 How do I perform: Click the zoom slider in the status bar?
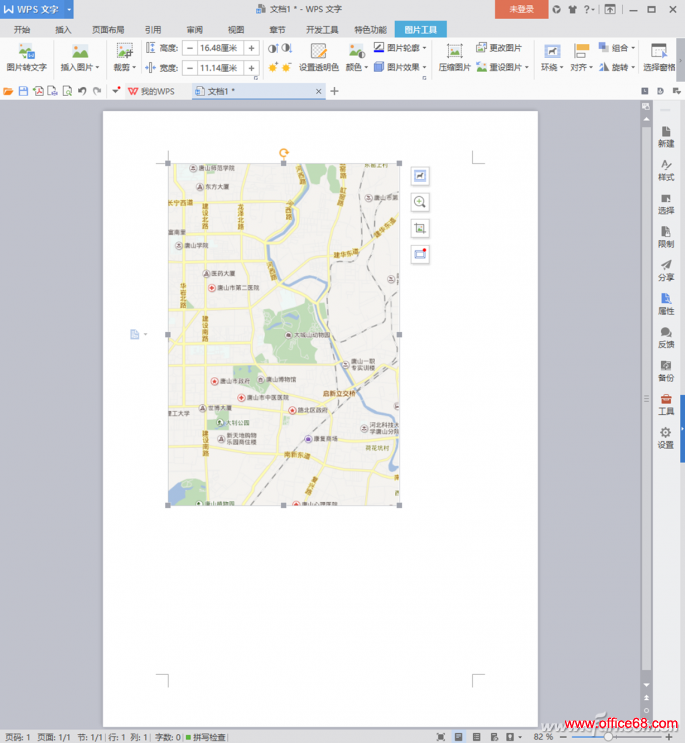point(608,737)
